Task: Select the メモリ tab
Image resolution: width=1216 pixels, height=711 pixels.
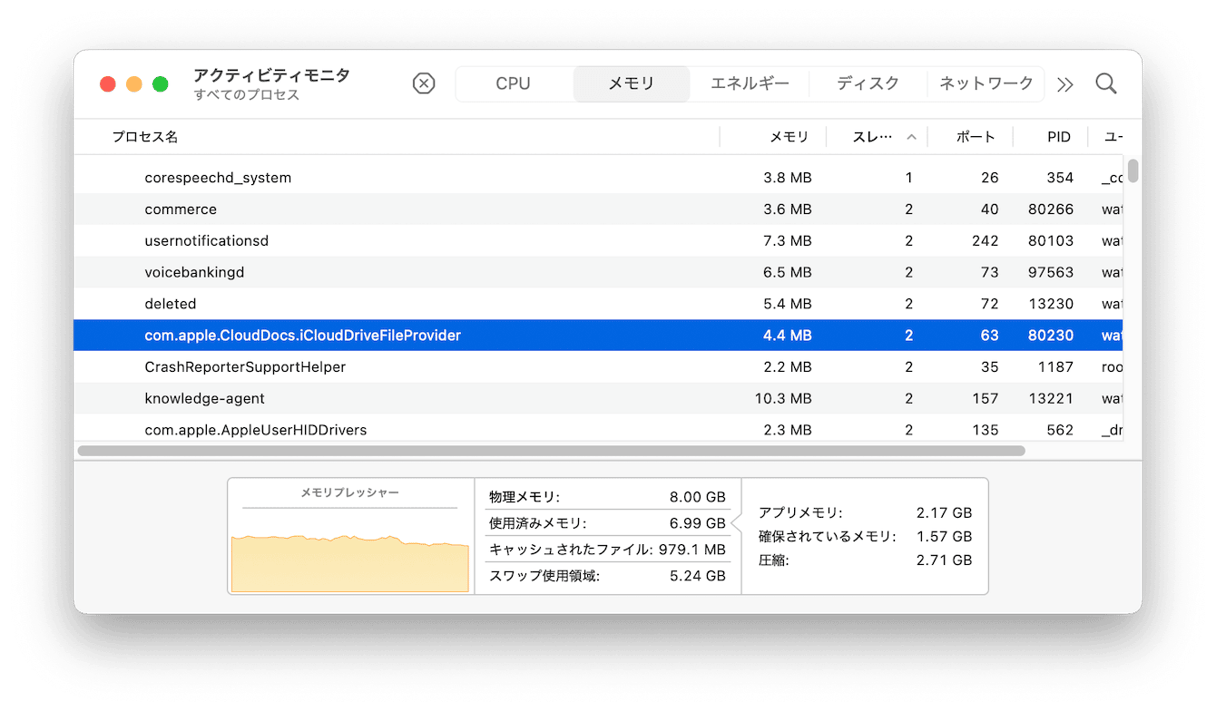Action: pos(631,84)
